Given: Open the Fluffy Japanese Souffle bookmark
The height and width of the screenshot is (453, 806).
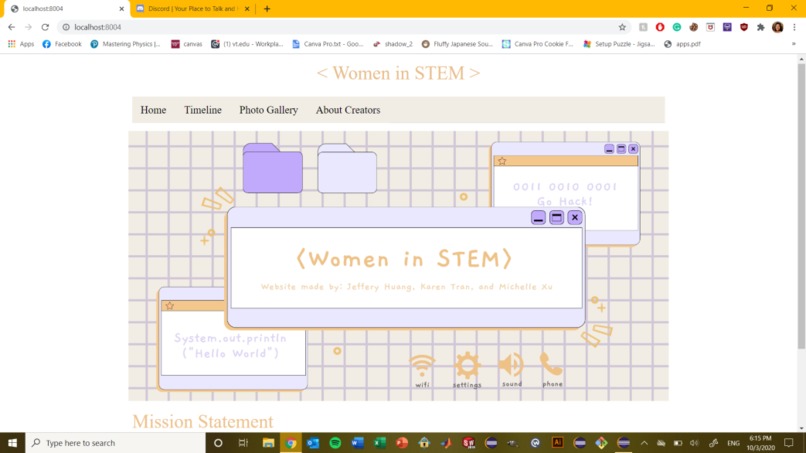Looking at the screenshot, I should click(x=457, y=44).
